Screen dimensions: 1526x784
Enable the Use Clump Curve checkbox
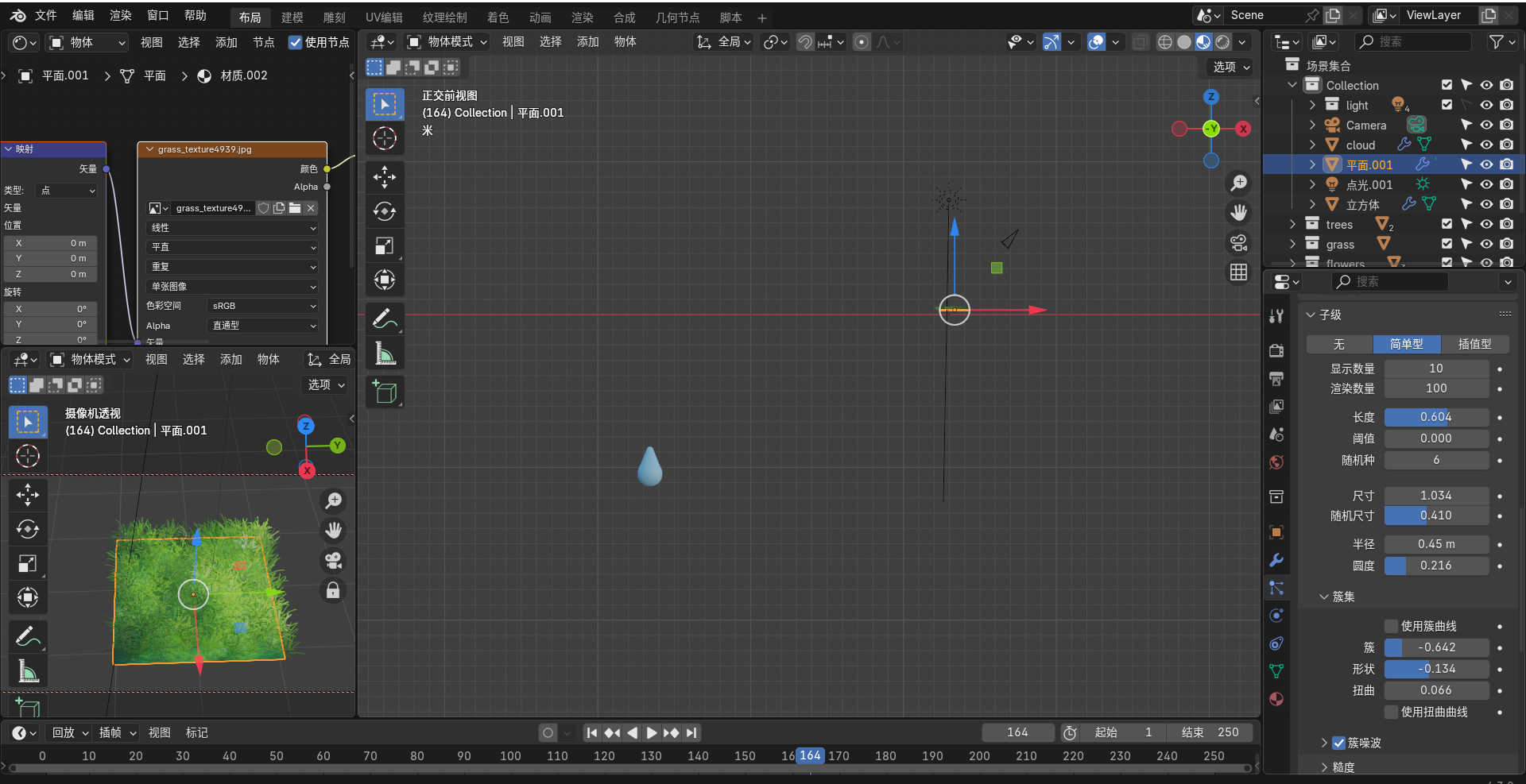click(x=1391, y=626)
